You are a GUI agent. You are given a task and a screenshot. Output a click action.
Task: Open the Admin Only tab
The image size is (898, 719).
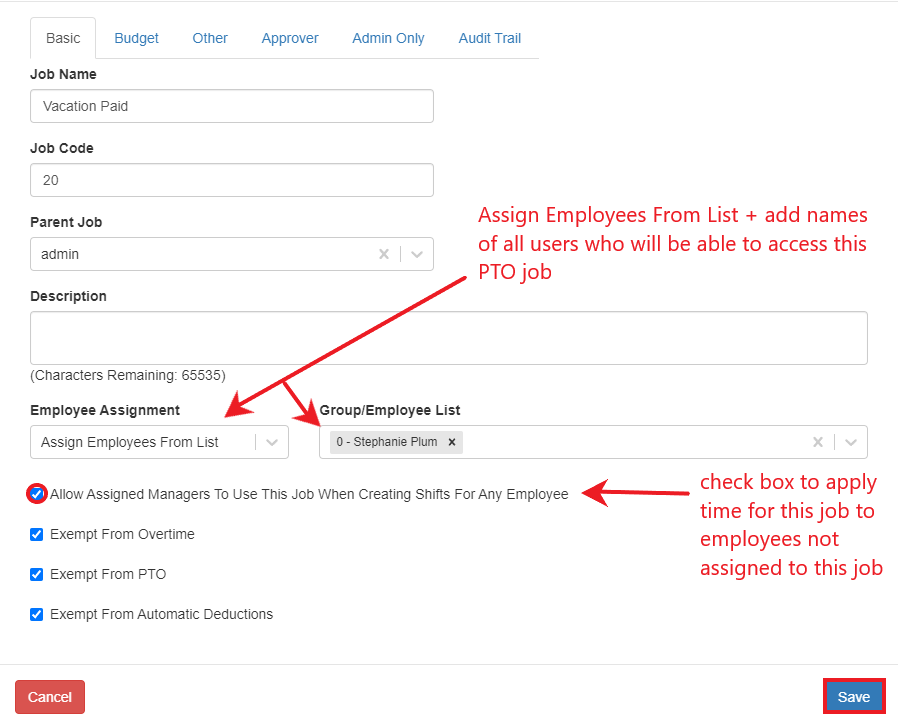(x=388, y=37)
